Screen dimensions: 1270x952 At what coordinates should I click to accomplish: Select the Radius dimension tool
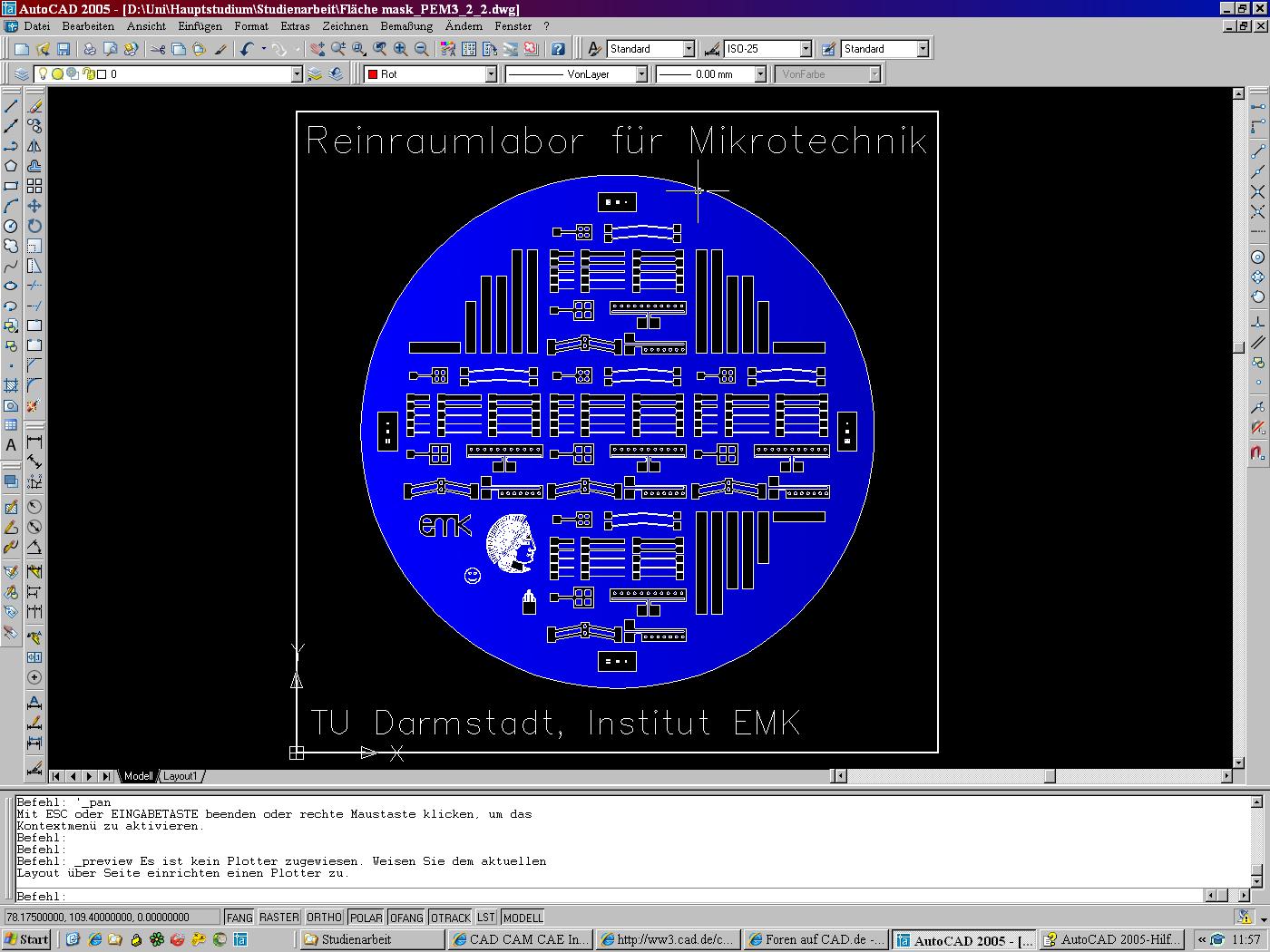tap(34, 507)
